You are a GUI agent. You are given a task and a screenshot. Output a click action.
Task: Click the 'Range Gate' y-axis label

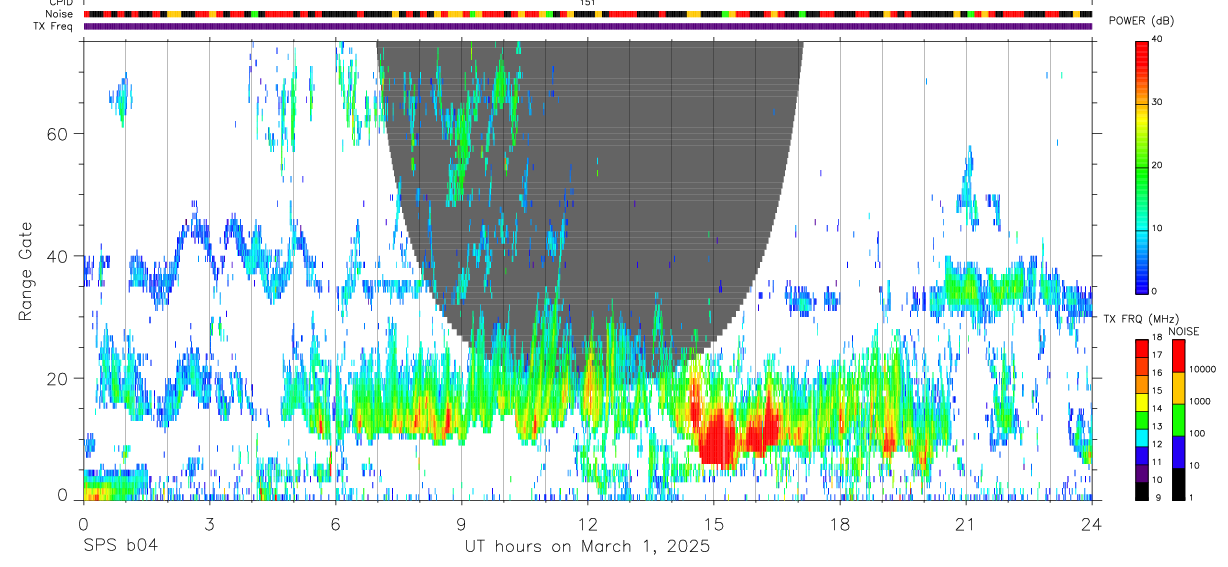click(26, 271)
